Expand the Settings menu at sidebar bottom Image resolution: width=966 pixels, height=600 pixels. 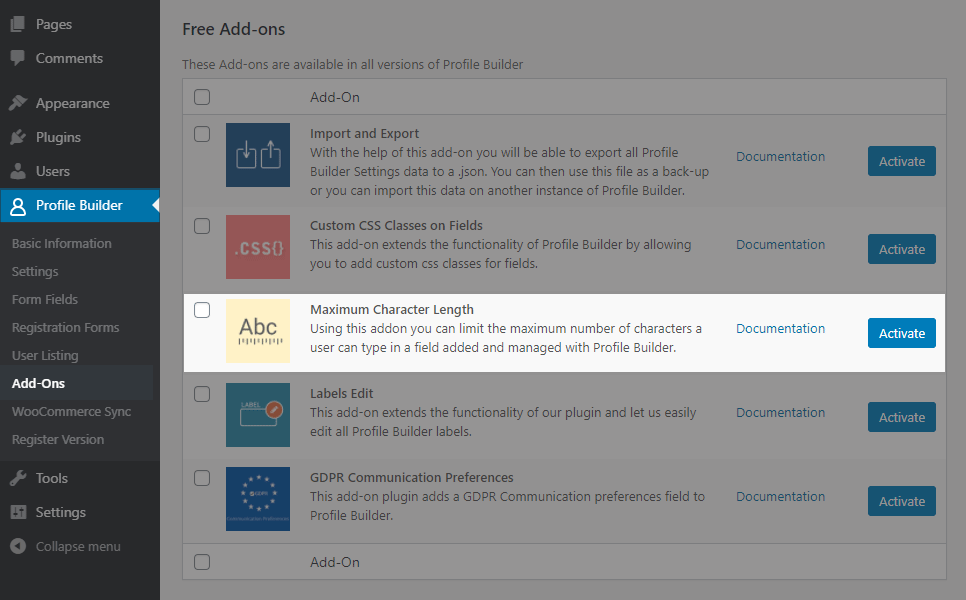pos(60,512)
